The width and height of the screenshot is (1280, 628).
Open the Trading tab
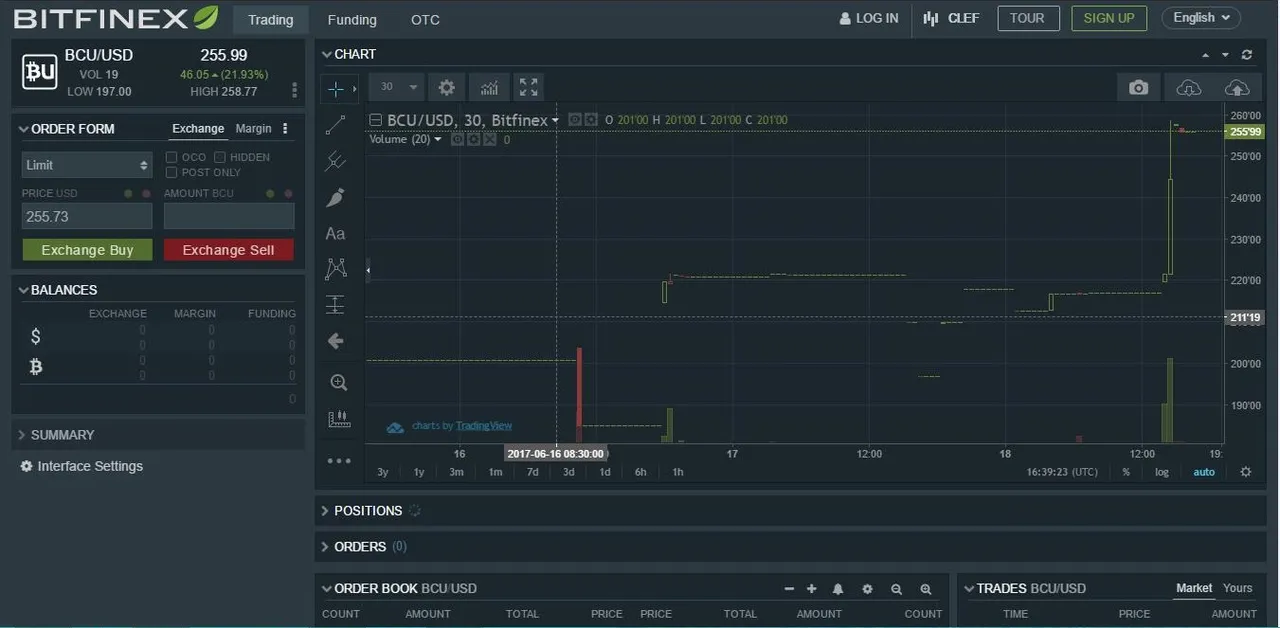coord(271,19)
